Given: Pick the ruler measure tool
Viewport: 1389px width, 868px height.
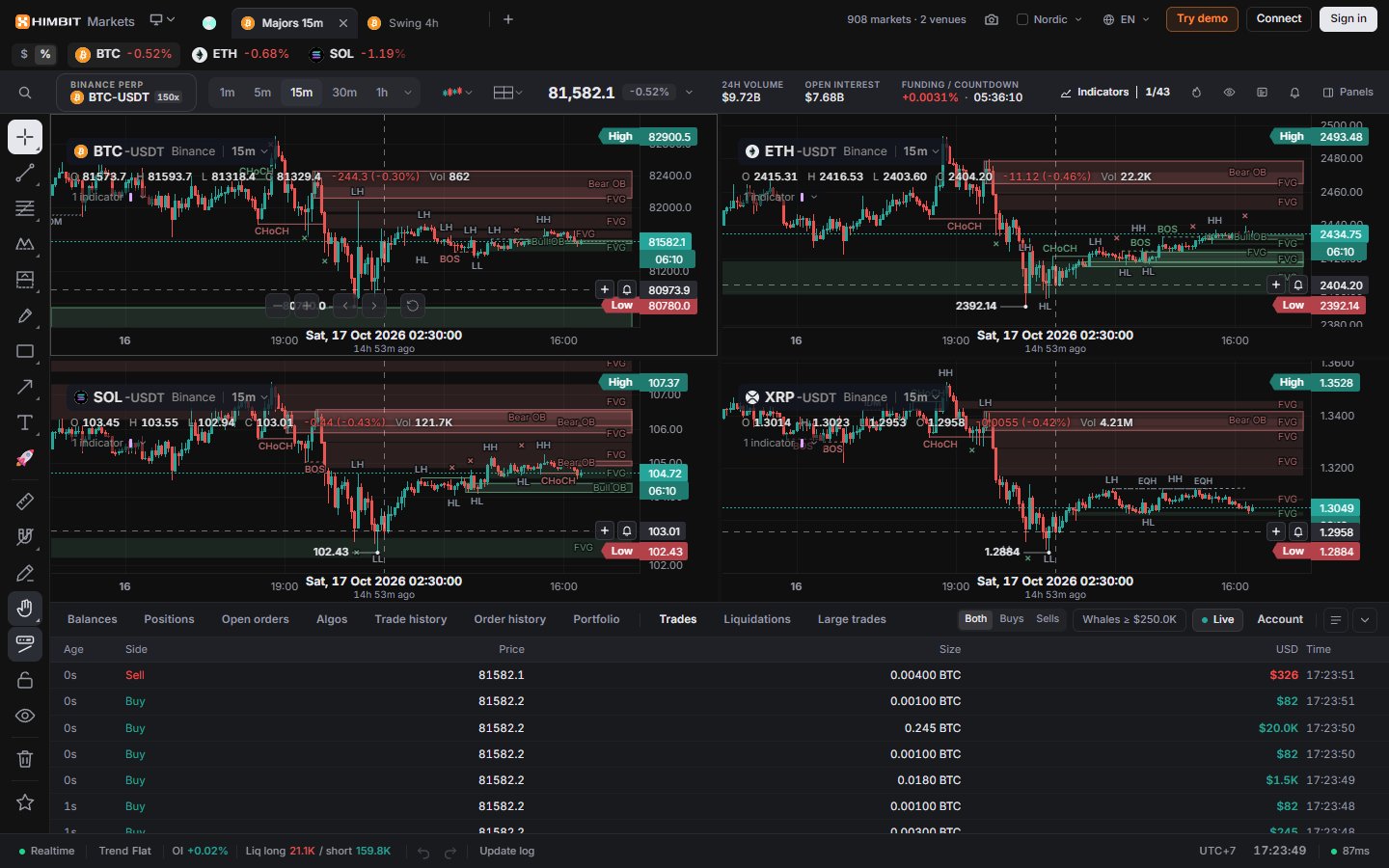Looking at the screenshot, I should click(x=25, y=501).
